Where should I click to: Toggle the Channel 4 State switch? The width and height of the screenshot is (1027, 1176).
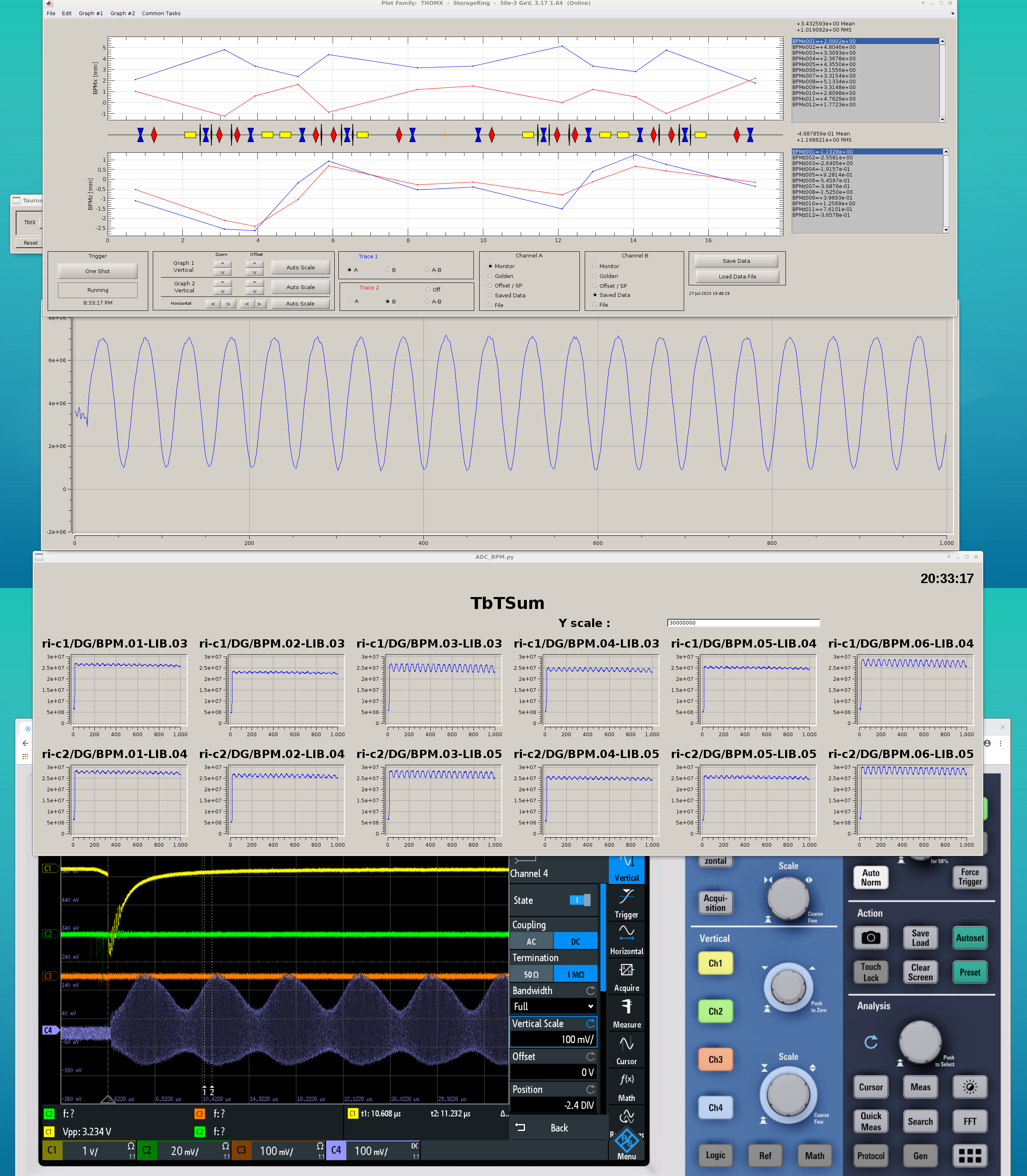point(579,900)
